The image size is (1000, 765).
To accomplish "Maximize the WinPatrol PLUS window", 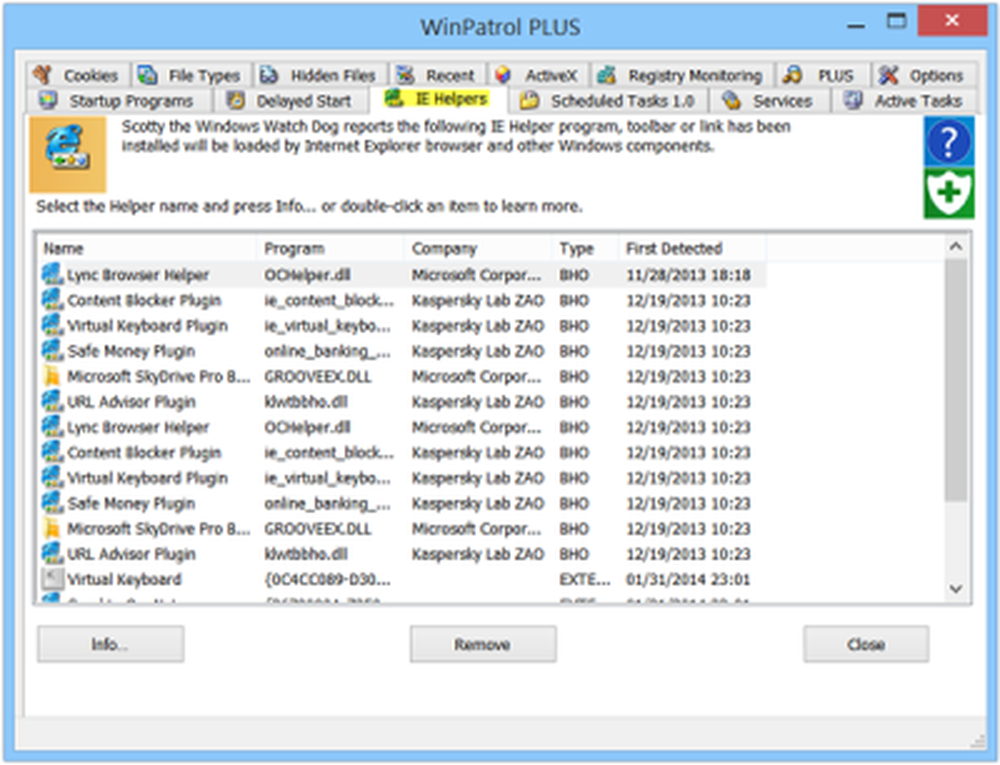I will tap(897, 21).
